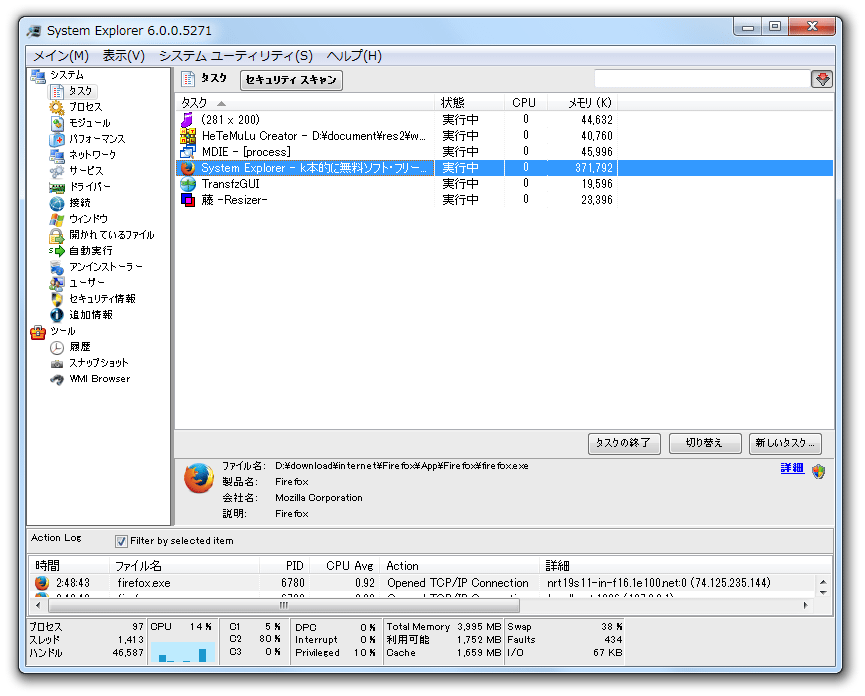Image resolution: width=865 pixels, height=696 pixels.
Task: Click the セキュリティ スキャン button
Action: (291, 80)
